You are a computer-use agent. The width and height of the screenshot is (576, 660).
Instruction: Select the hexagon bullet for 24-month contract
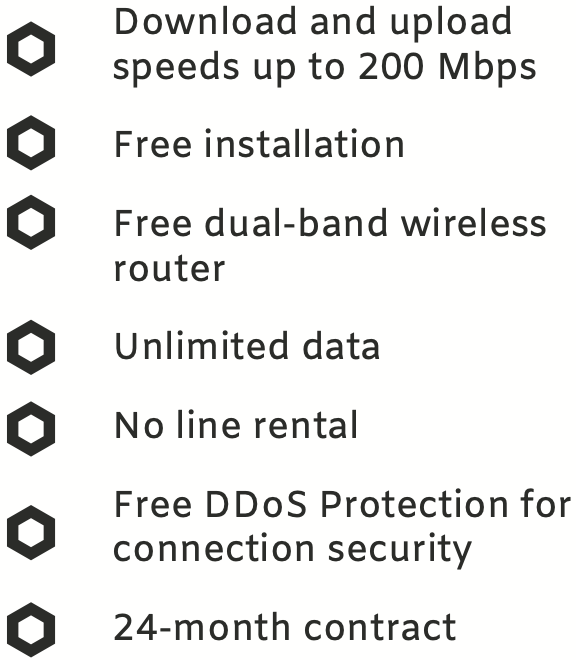(31, 630)
